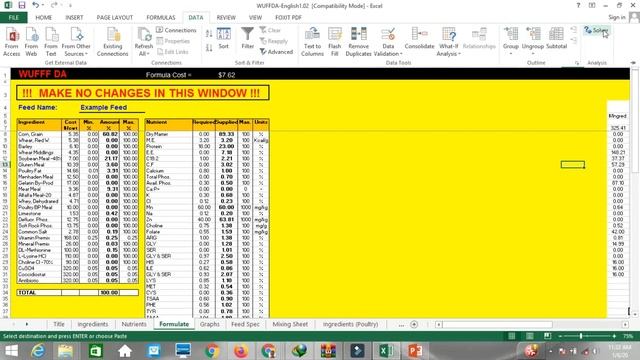The height and width of the screenshot is (360, 640).
Task: Save the workbook
Action: click(22, 5)
